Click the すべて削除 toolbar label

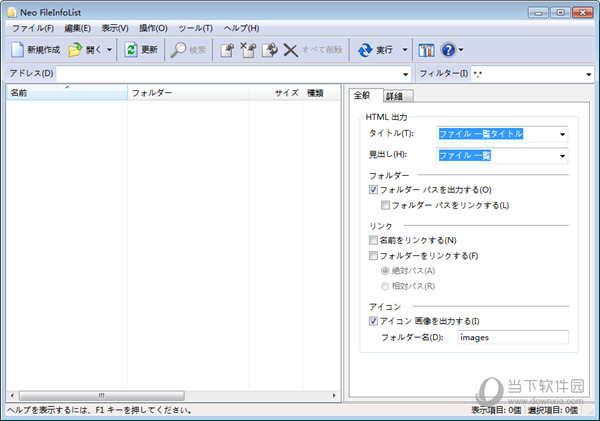pos(322,50)
